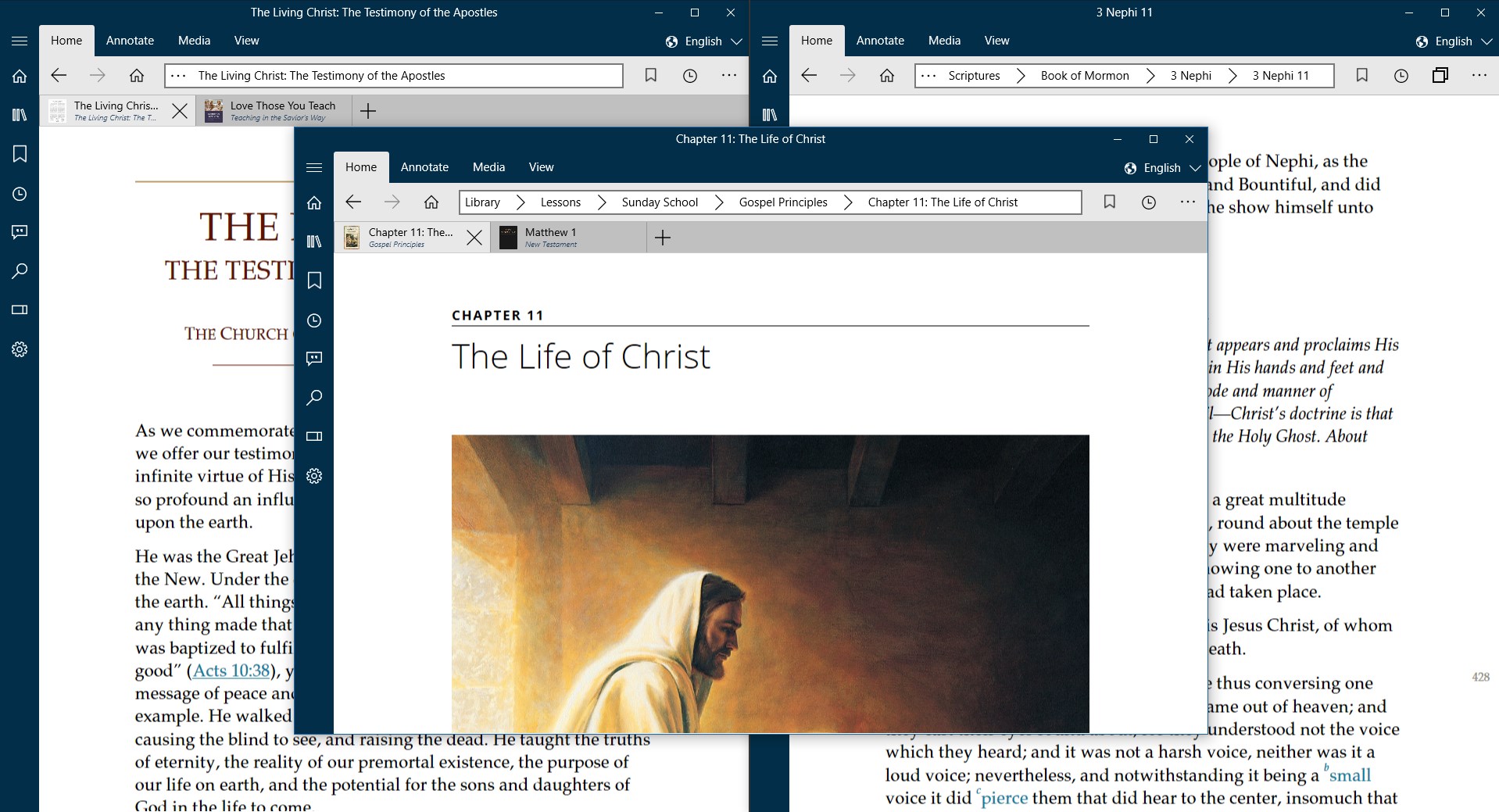Image resolution: width=1499 pixels, height=812 pixels.
Task: Open sidebar bookmarks icon in Chapter 11 window
Action: (314, 281)
